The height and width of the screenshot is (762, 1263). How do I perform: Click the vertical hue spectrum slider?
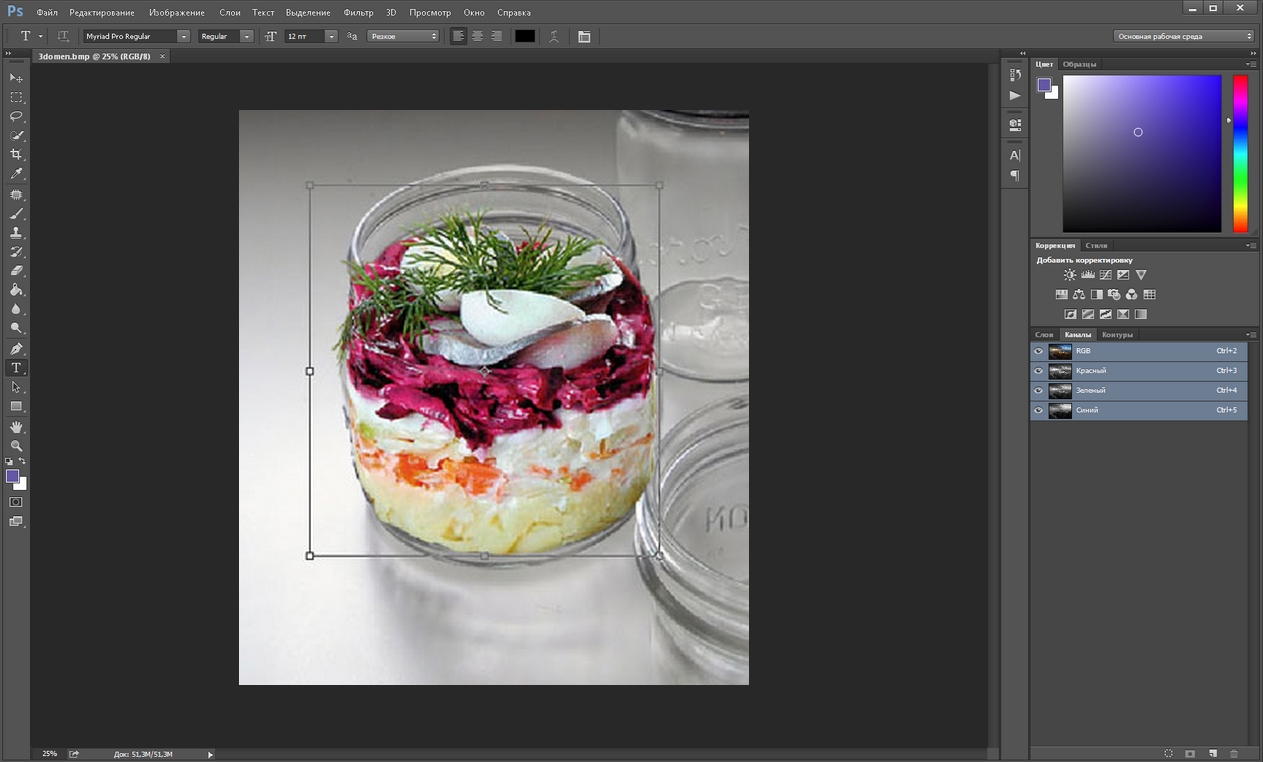tap(1240, 153)
